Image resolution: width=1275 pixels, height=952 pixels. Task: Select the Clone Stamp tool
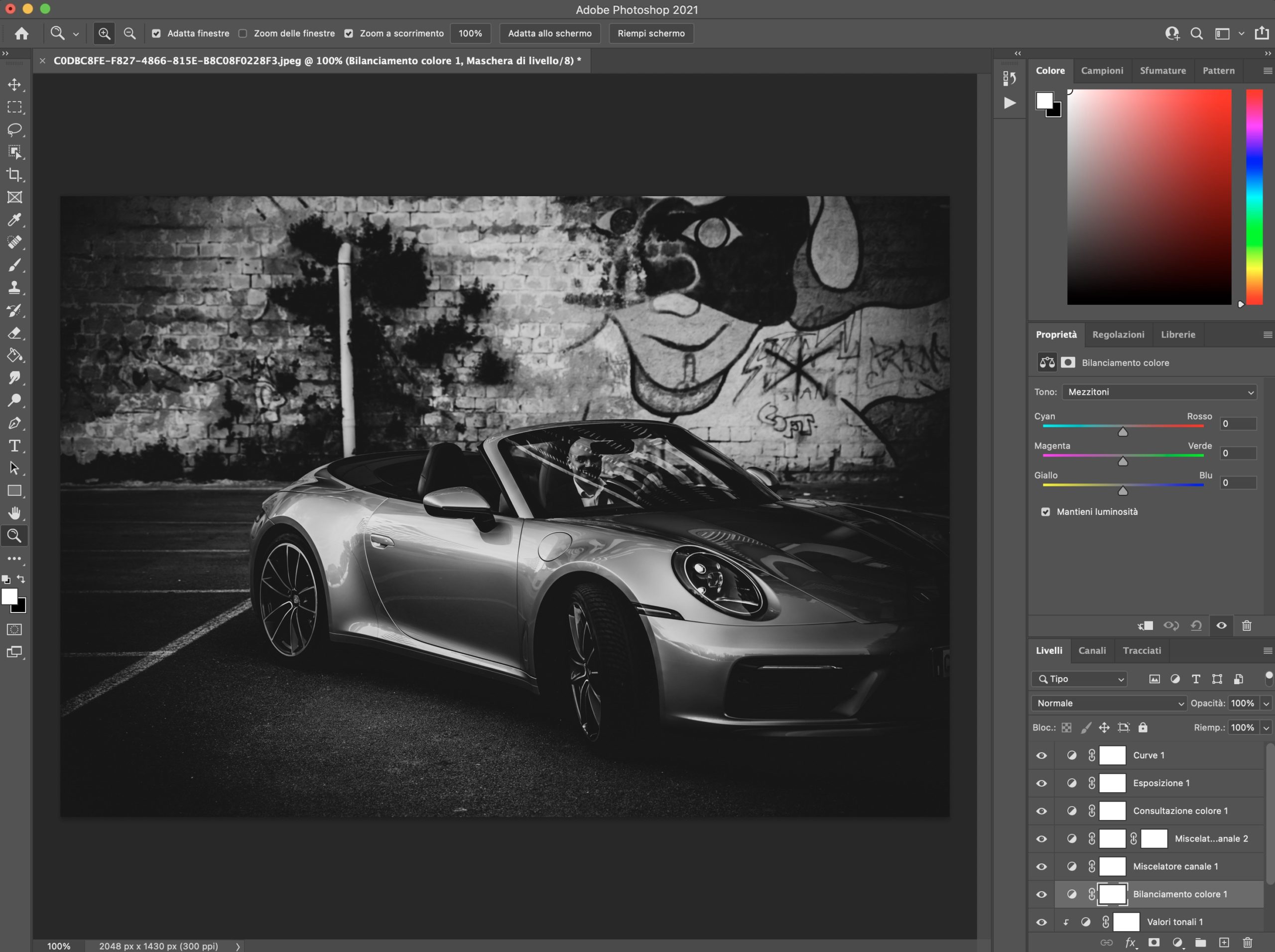coord(14,287)
